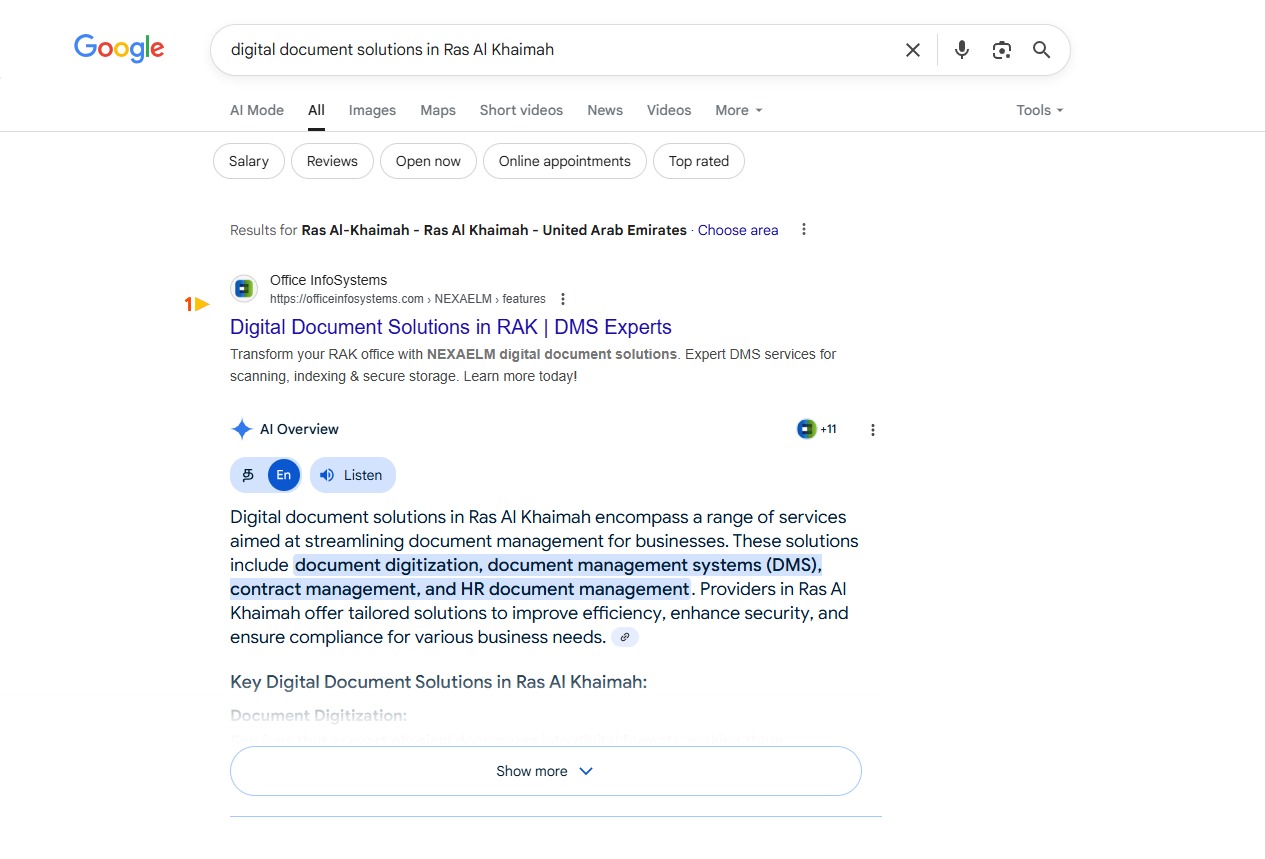The width and height of the screenshot is (1265, 859).
Task: Expand AI Overview with Show more
Action: 545,771
